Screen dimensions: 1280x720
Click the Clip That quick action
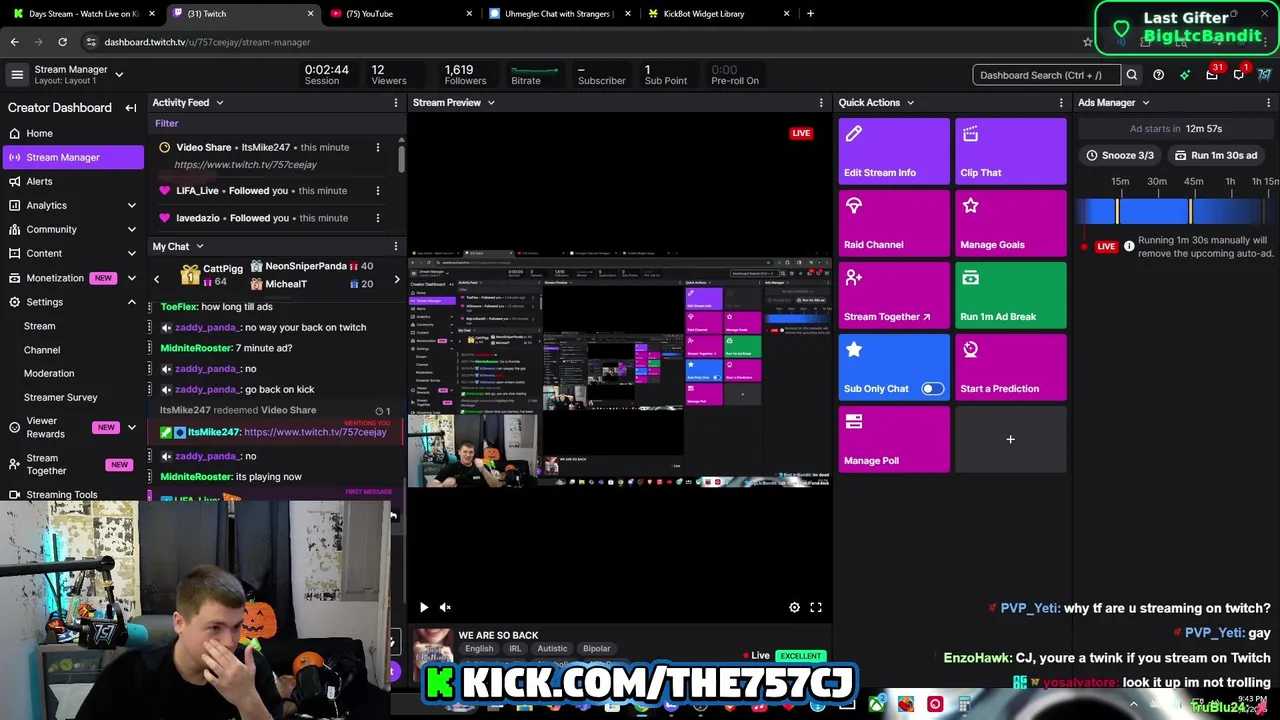[1010, 151]
